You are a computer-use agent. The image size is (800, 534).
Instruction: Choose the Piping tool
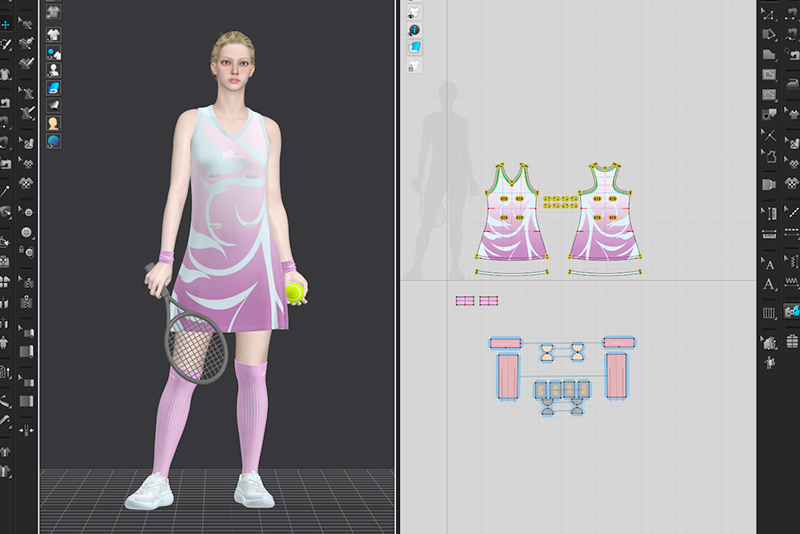[27, 401]
